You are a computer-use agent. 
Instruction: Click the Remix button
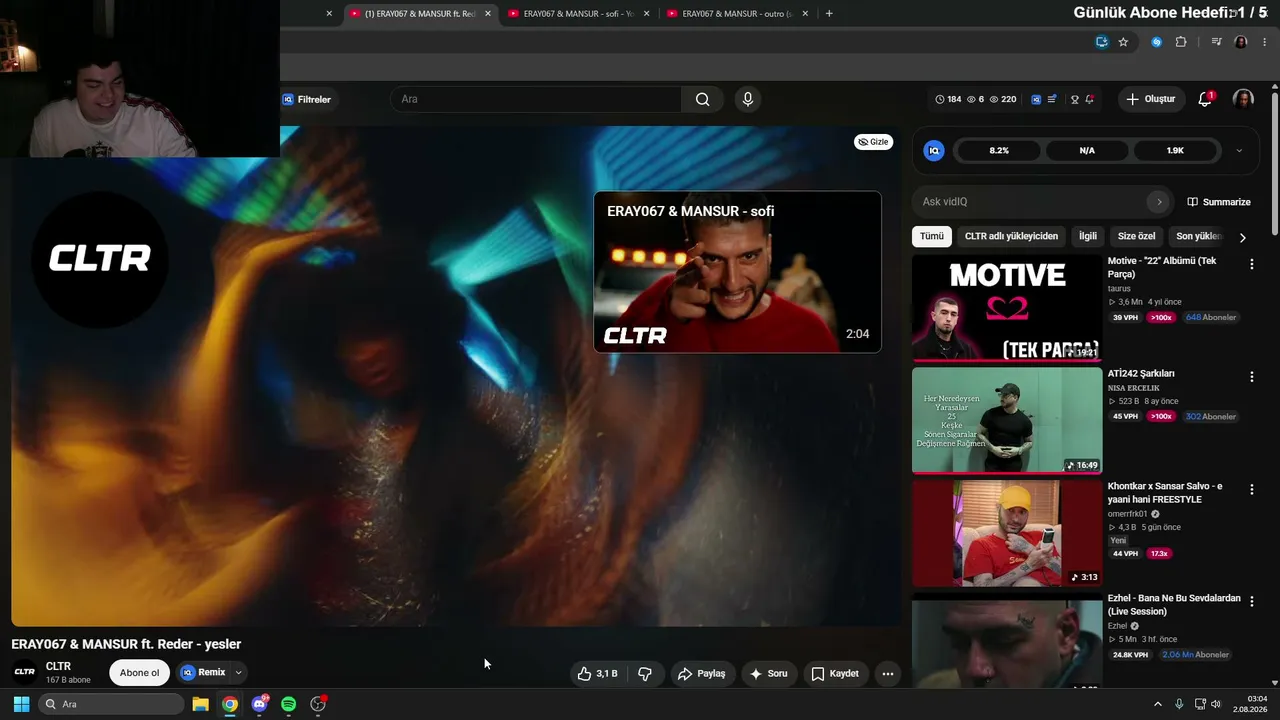click(203, 673)
